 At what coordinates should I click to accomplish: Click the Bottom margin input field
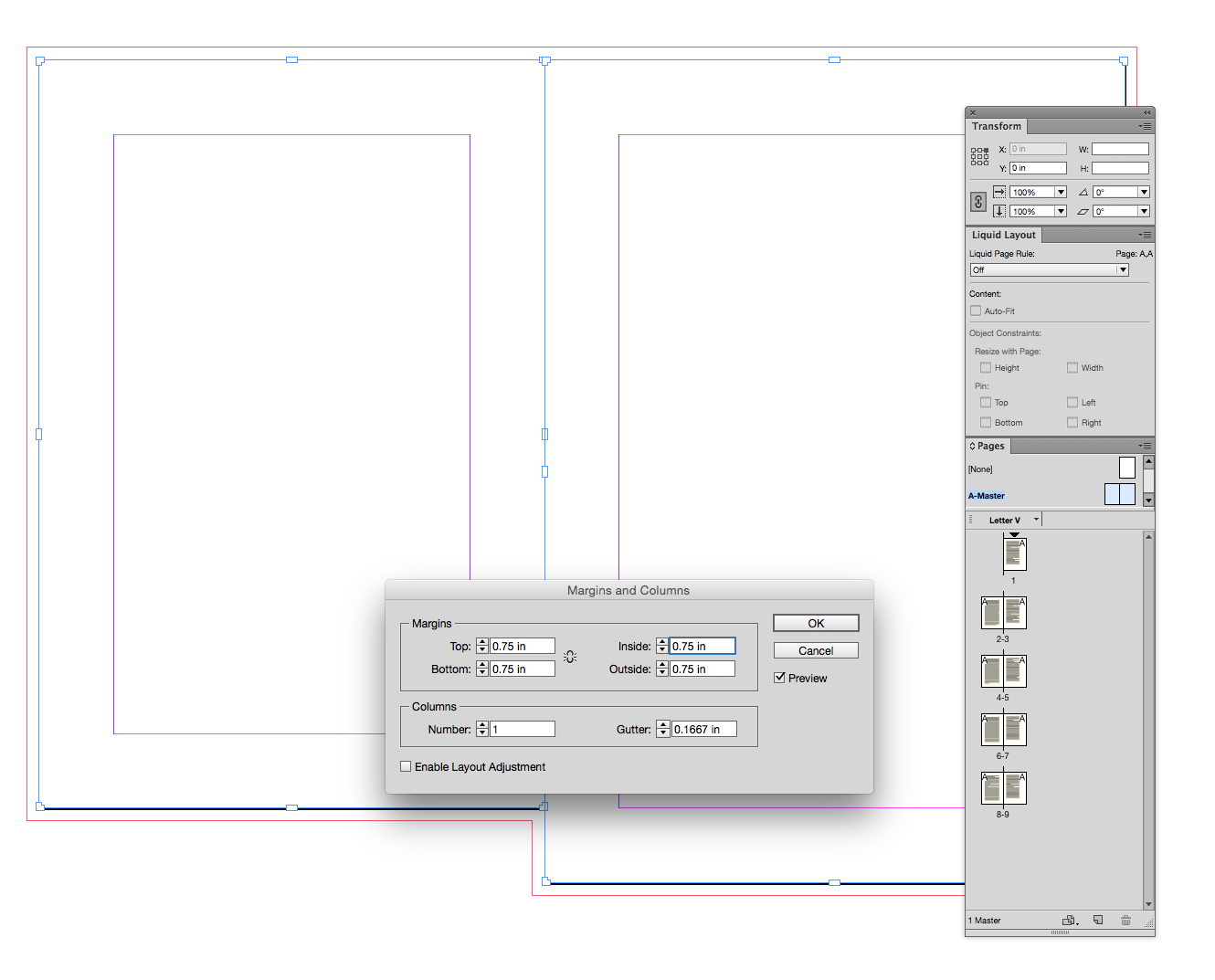coord(523,669)
